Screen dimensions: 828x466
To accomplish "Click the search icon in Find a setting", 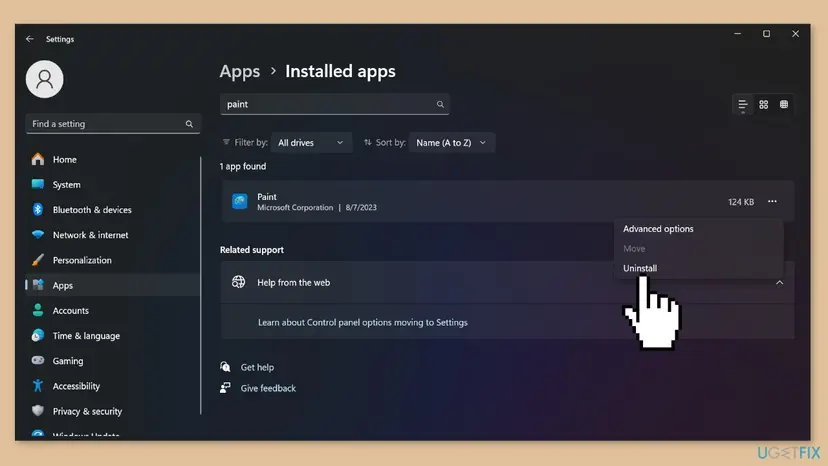I will 189,124.
